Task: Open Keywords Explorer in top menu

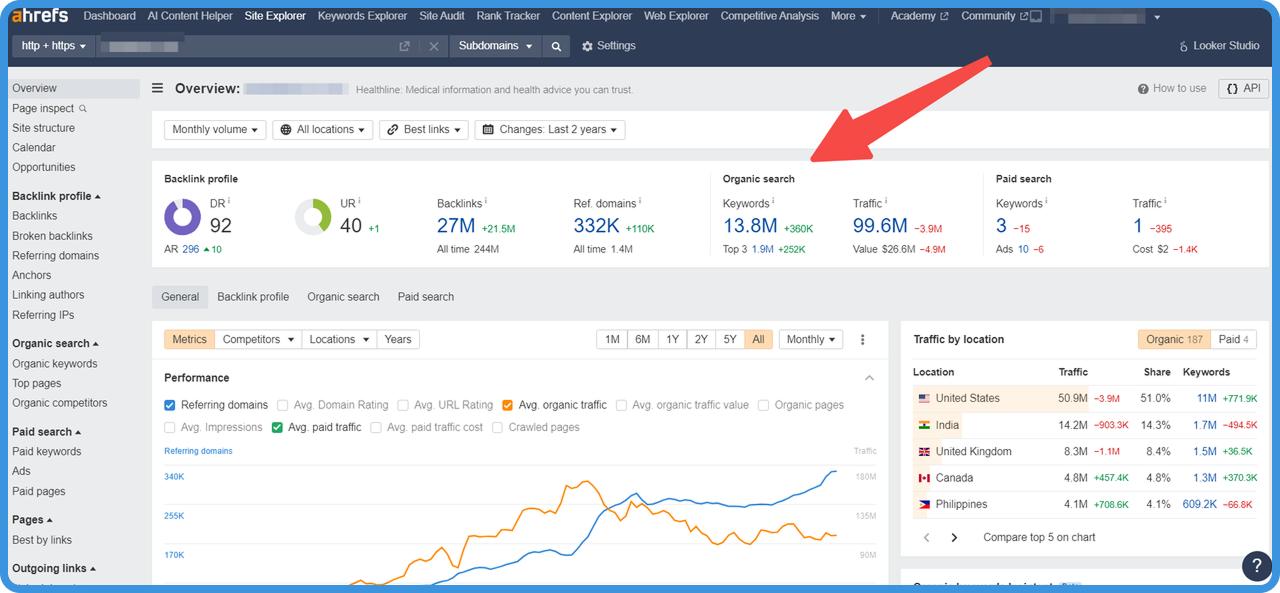Action: [x=362, y=16]
